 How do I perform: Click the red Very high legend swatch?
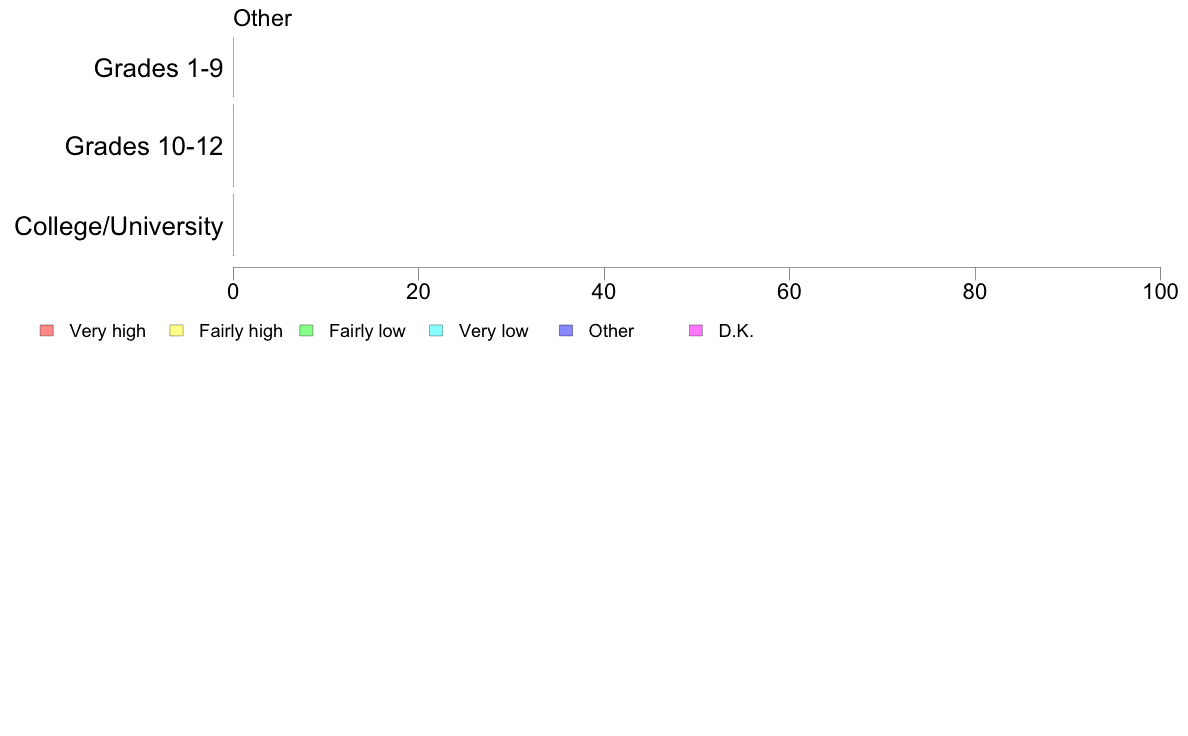click(x=46, y=331)
